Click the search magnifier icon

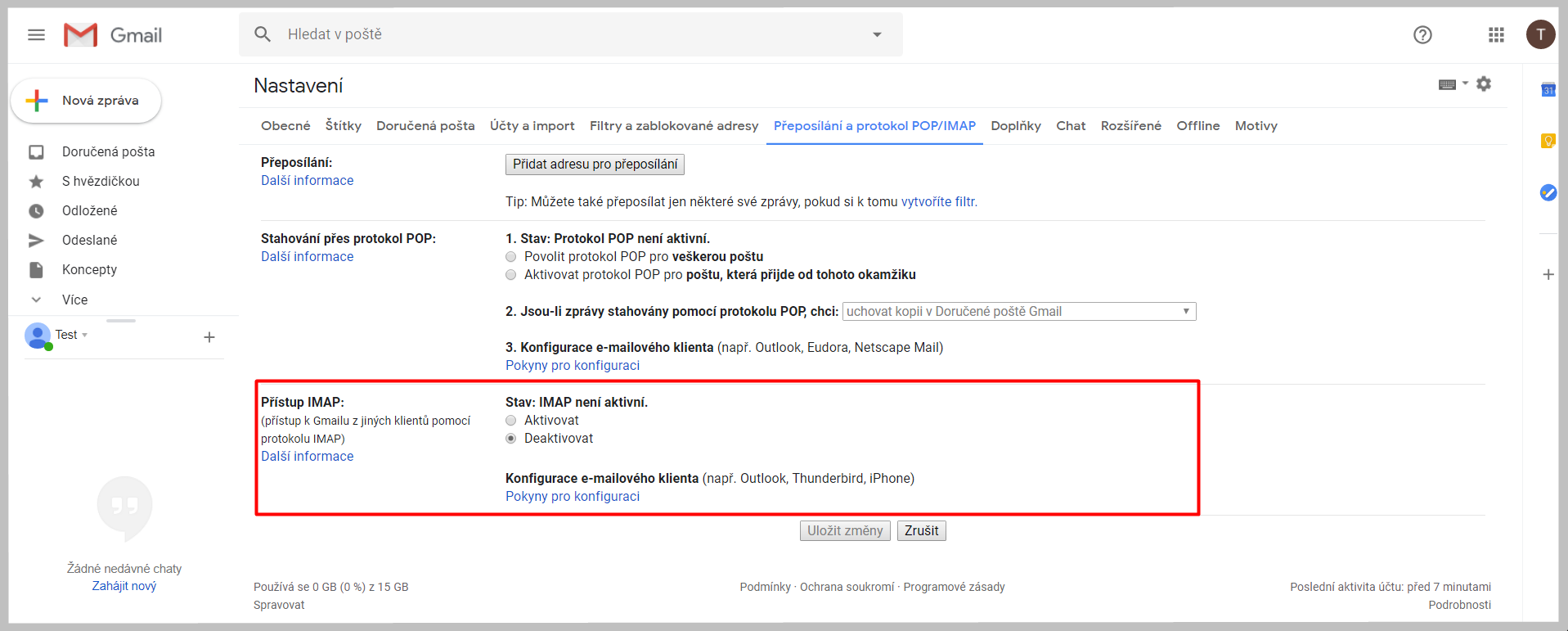point(263,34)
